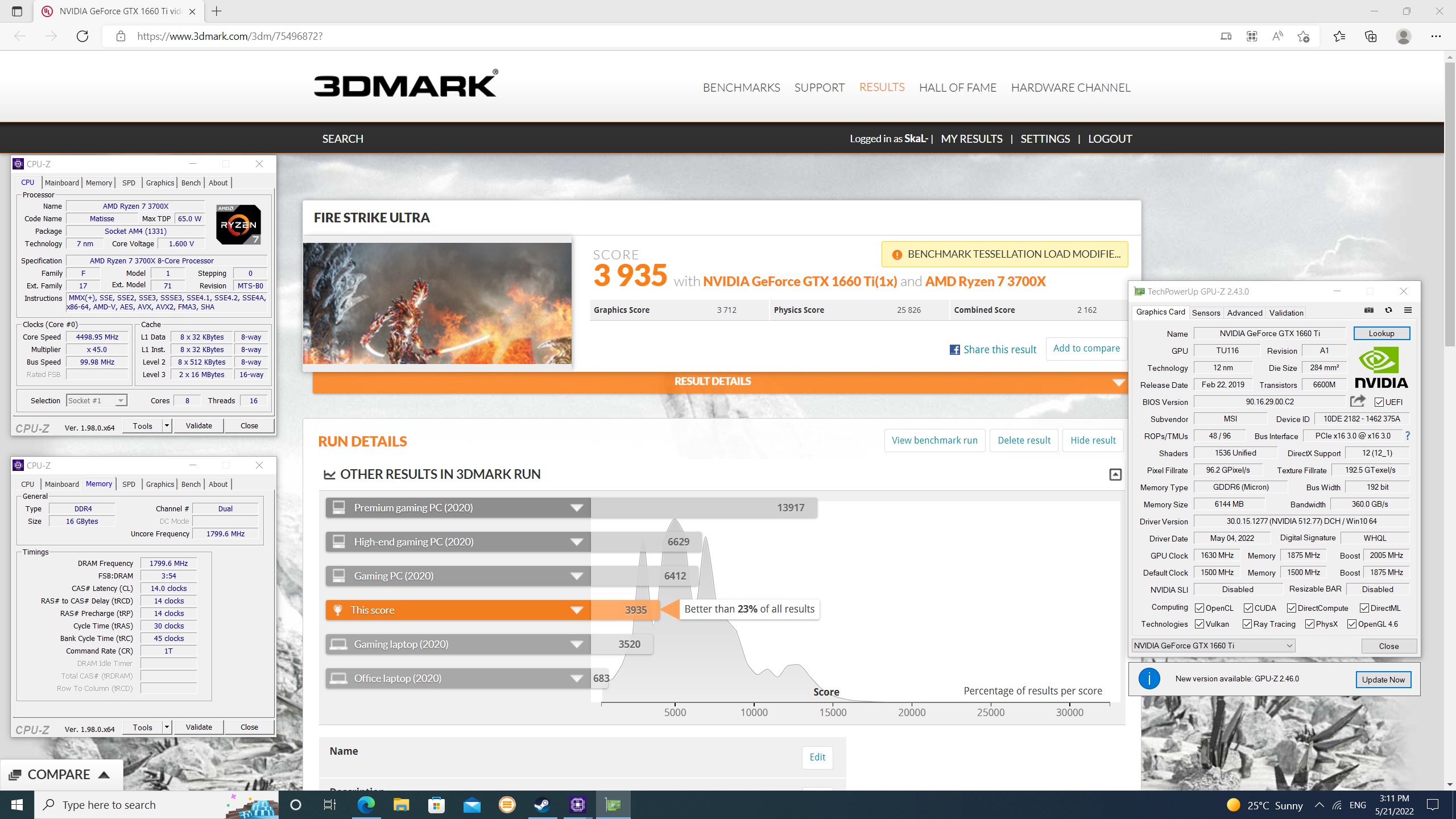Viewport: 1456px width, 819px height.
Task: Switch to Advanced tab in GPU-Z
Action: pyautogui.click(x=1244, y=313)
